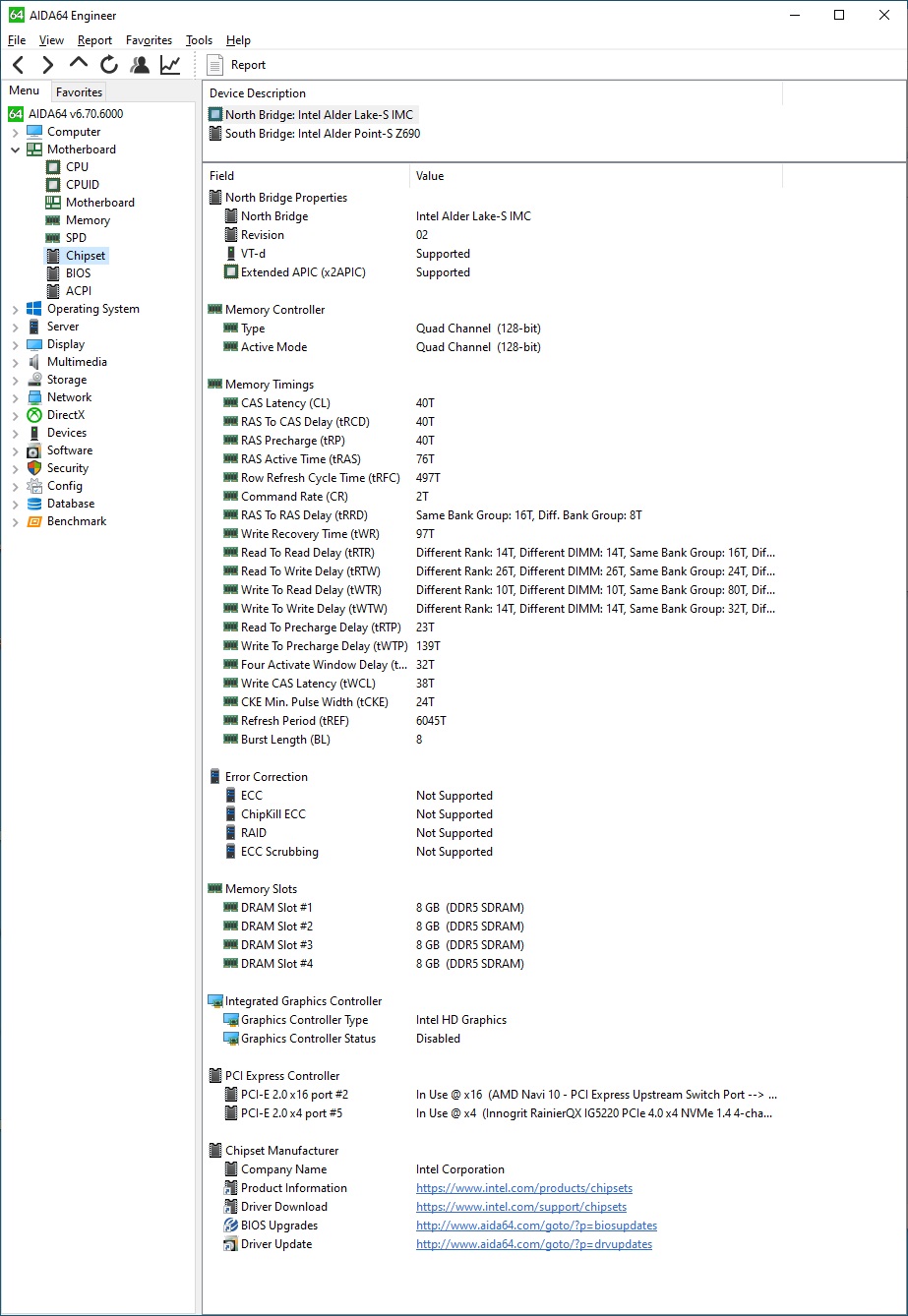Screen dimensions: 908x1316
Task: Select the Chipset tree item
Action: coord(86,256)
